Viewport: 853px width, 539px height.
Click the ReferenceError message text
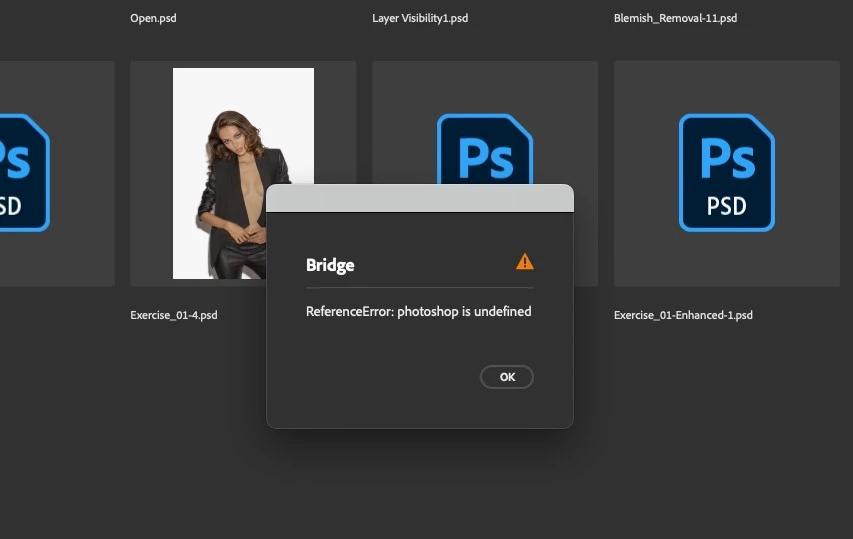418,311
